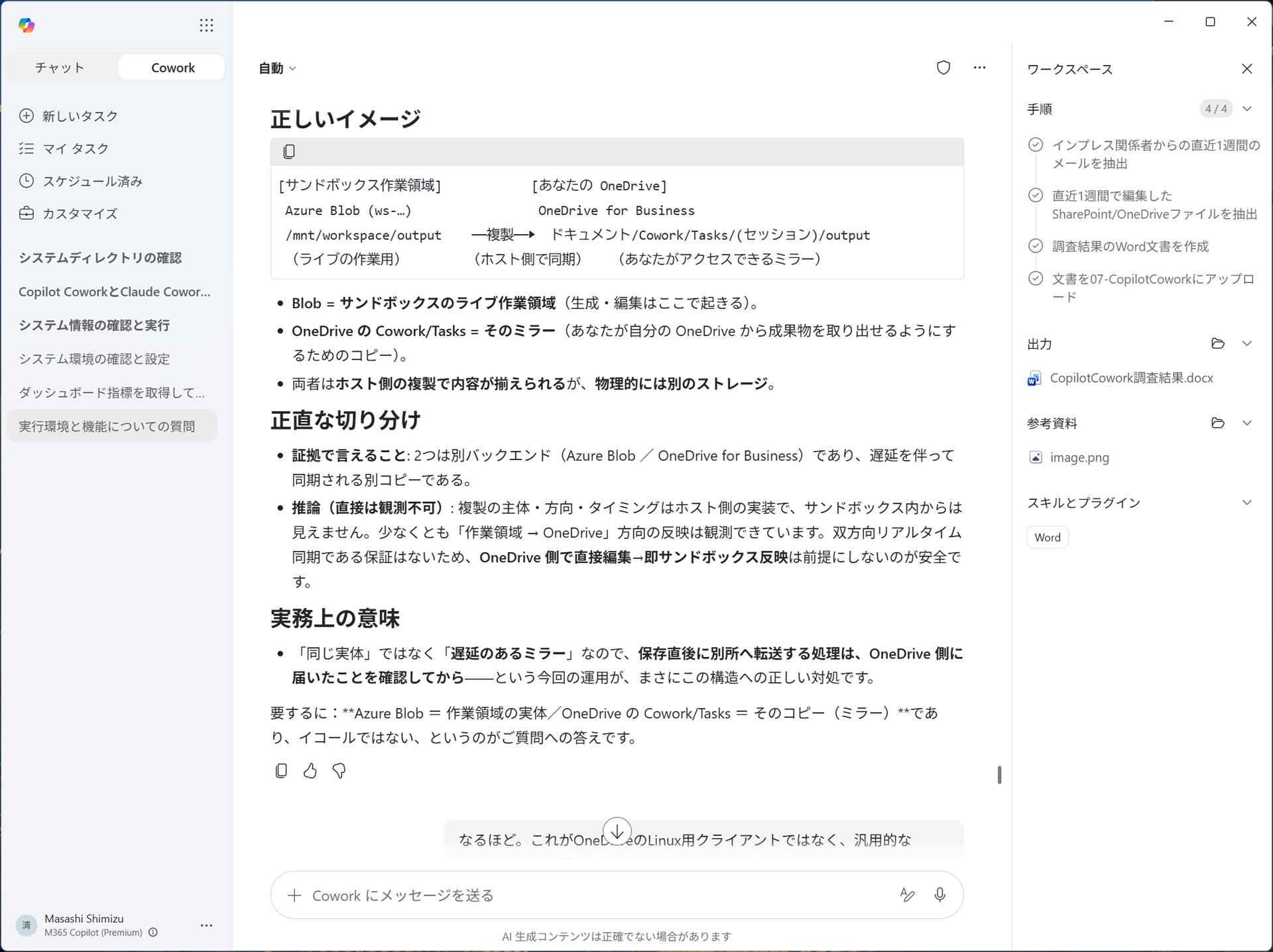Copy the response using bottom copy icon
1273x952 pixels.
pyautogui.click(x=281, y=770)
